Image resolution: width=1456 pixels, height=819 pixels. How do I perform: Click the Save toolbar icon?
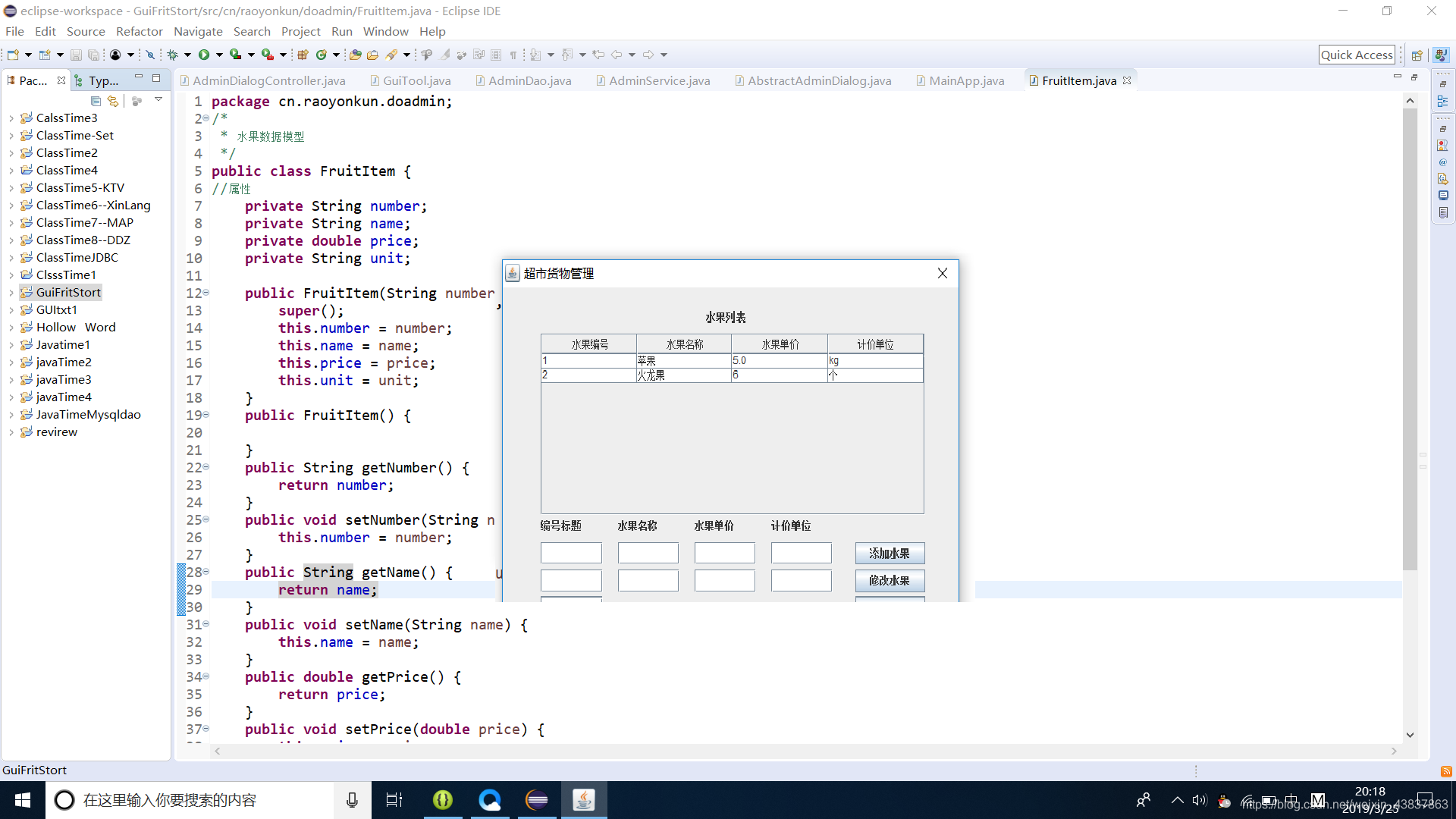pyautogui.click(x=76, y=55)
